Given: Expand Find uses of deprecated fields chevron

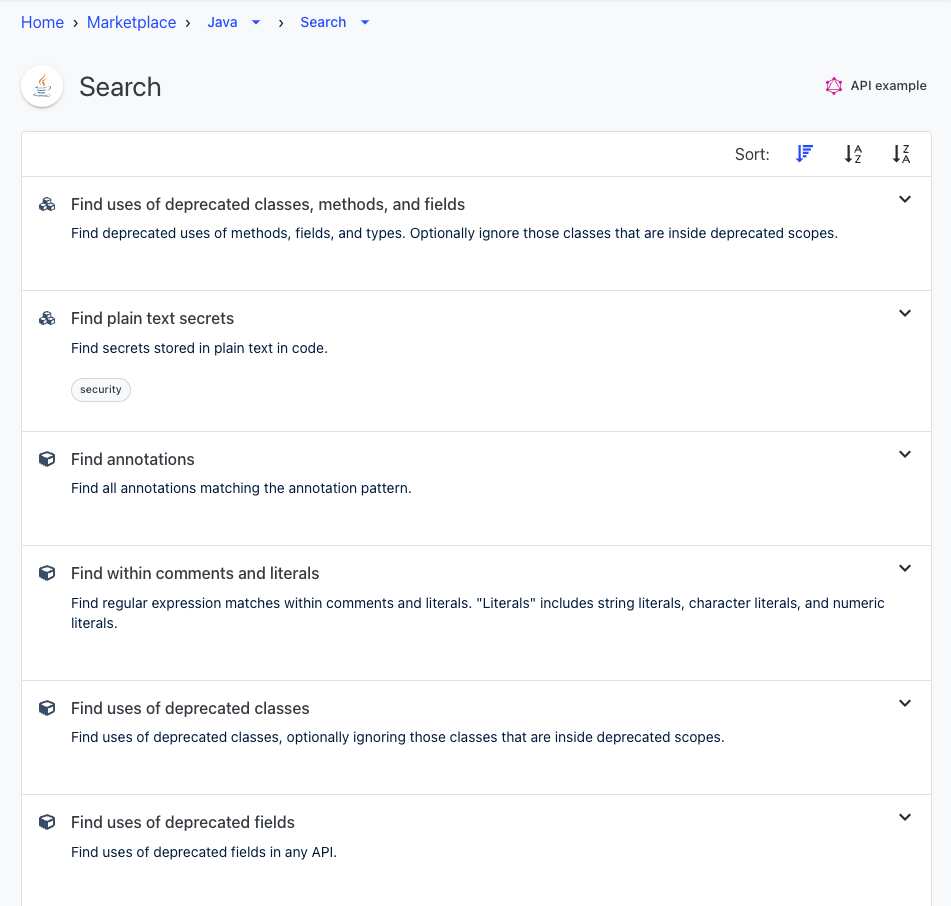Looking at the screenshot, I should pyautogui.click(x=904, y=817).
